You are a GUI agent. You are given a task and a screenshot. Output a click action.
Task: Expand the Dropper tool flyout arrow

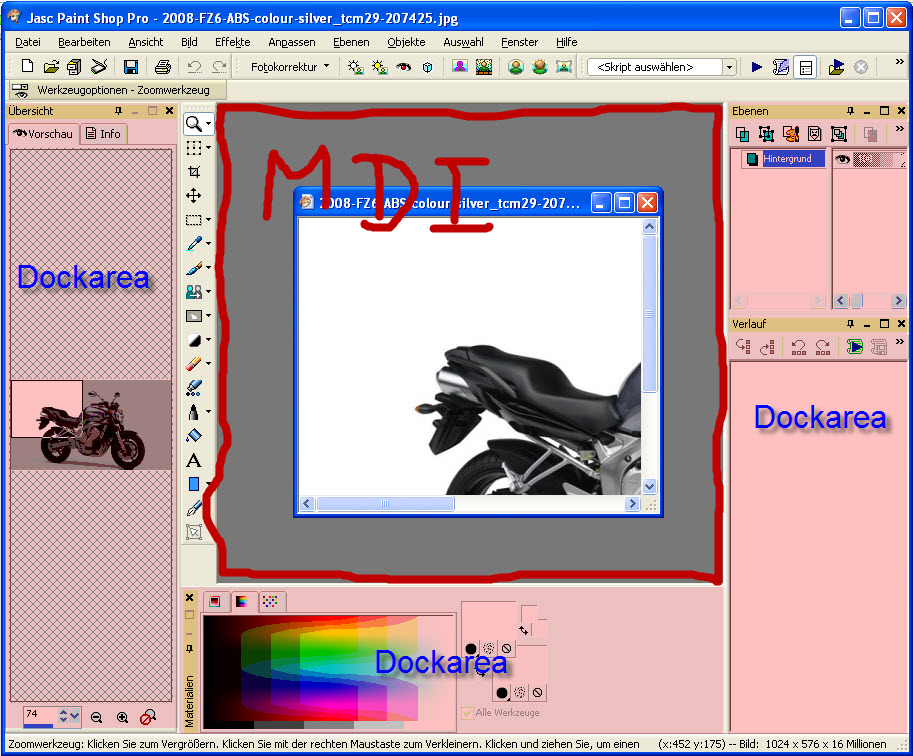[x=208, y=243]
